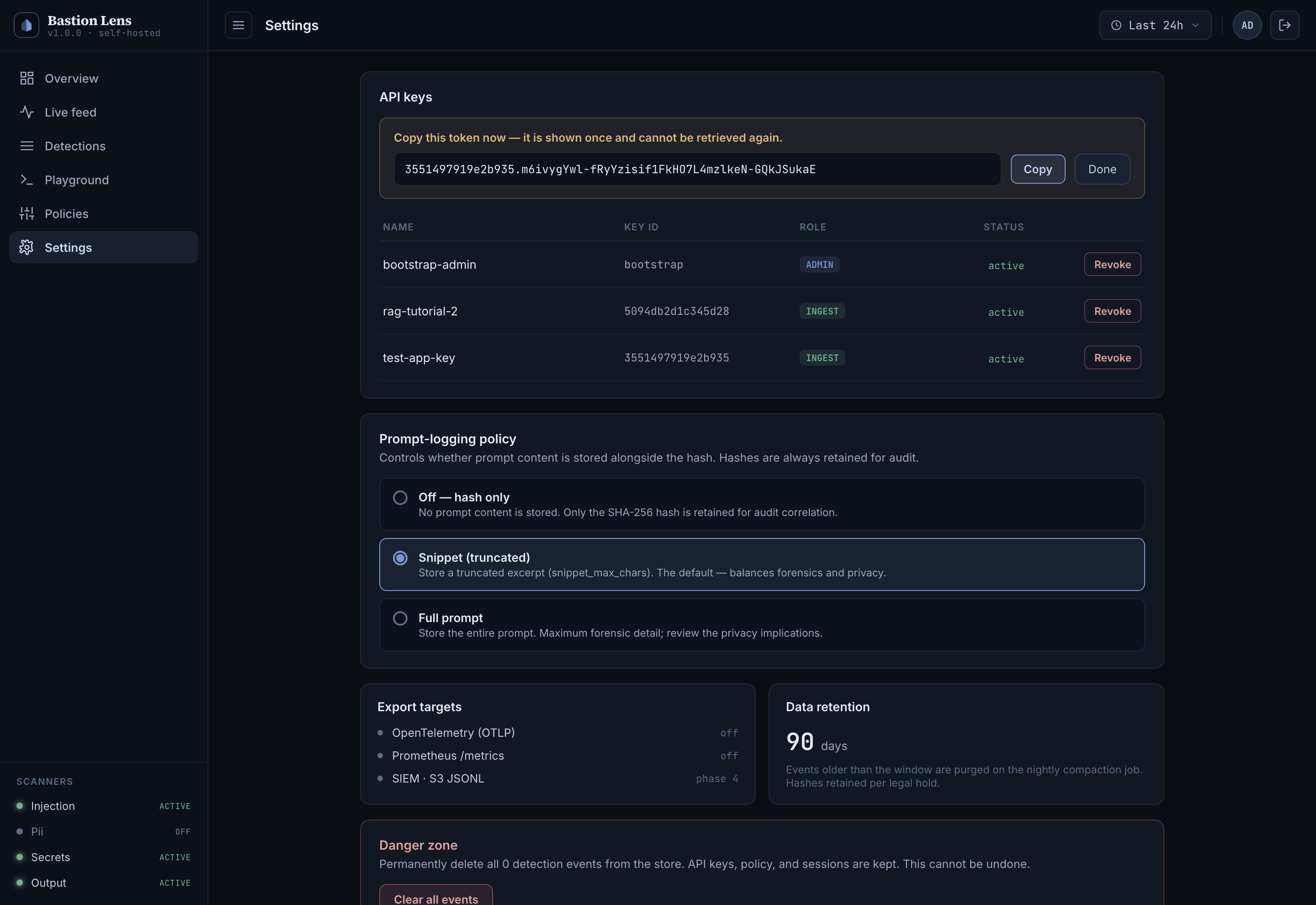This screenshot has width=1316, height=905.
Task: Click the SIEM · S3 JSONL export target
Action: (557, 778)
